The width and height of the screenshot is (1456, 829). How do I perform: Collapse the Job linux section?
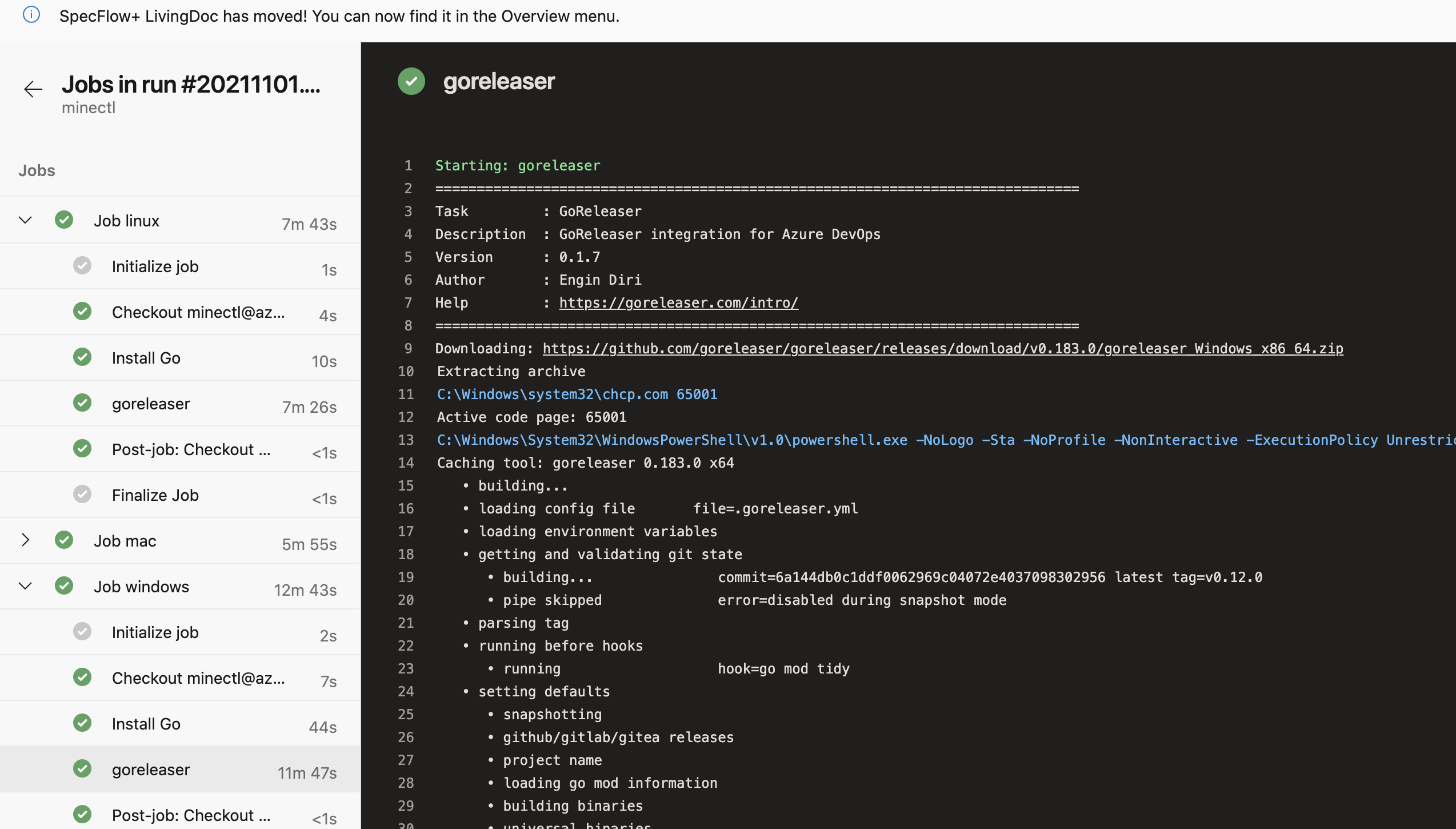coord(24,220)
